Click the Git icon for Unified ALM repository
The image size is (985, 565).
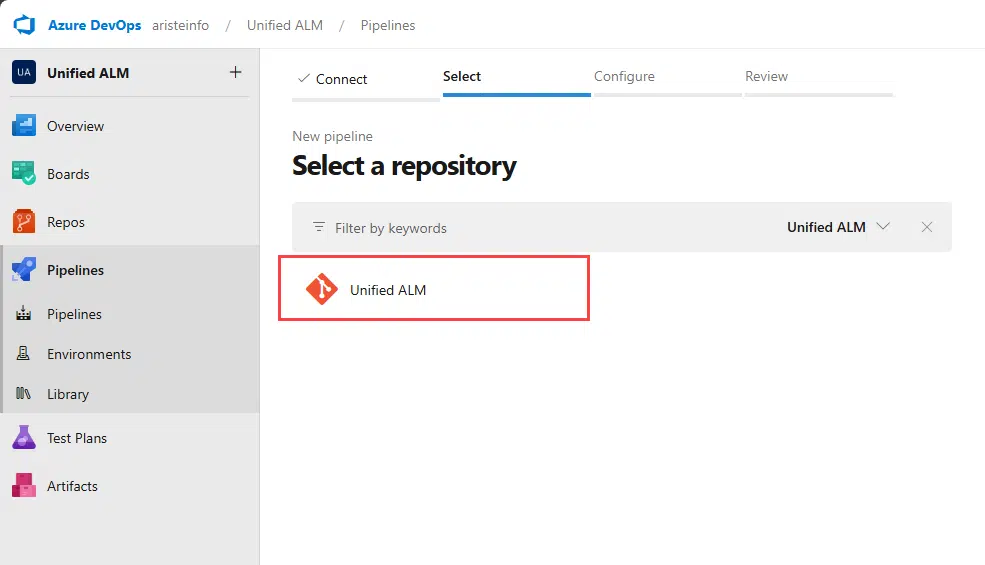pos(321,289)
